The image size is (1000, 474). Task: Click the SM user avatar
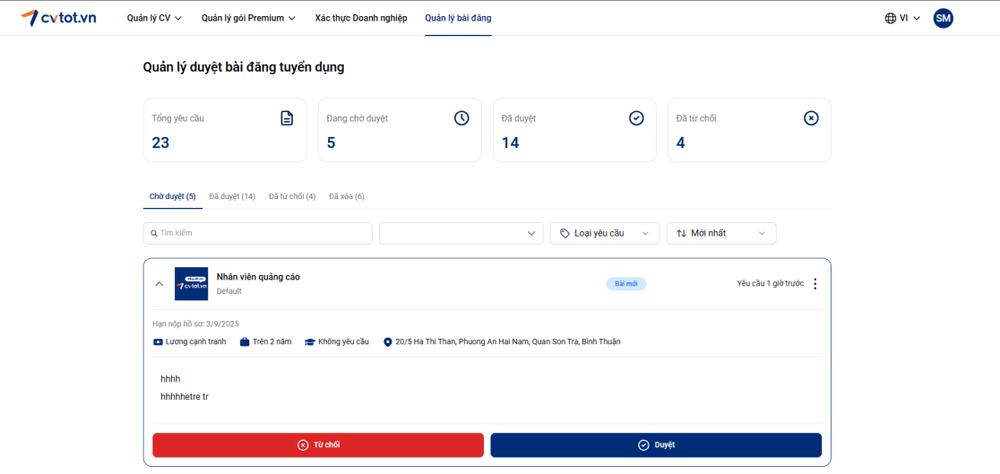point(942,18)
